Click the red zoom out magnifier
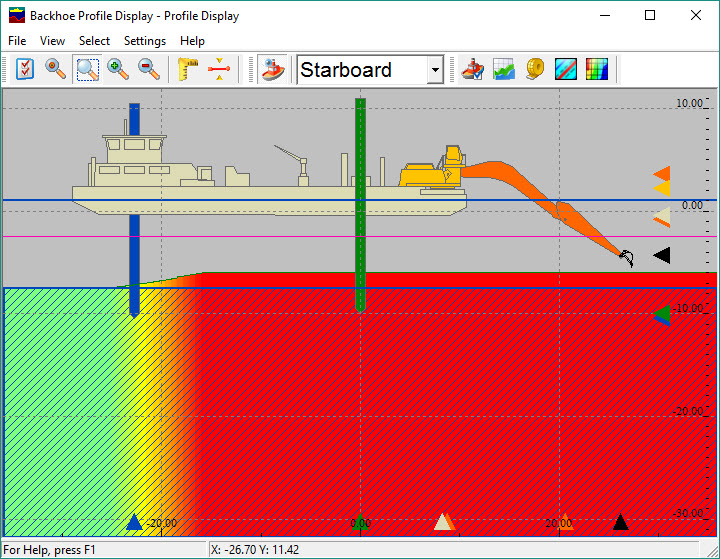Screen dimensions: 720x559 [x=149, y=69]
